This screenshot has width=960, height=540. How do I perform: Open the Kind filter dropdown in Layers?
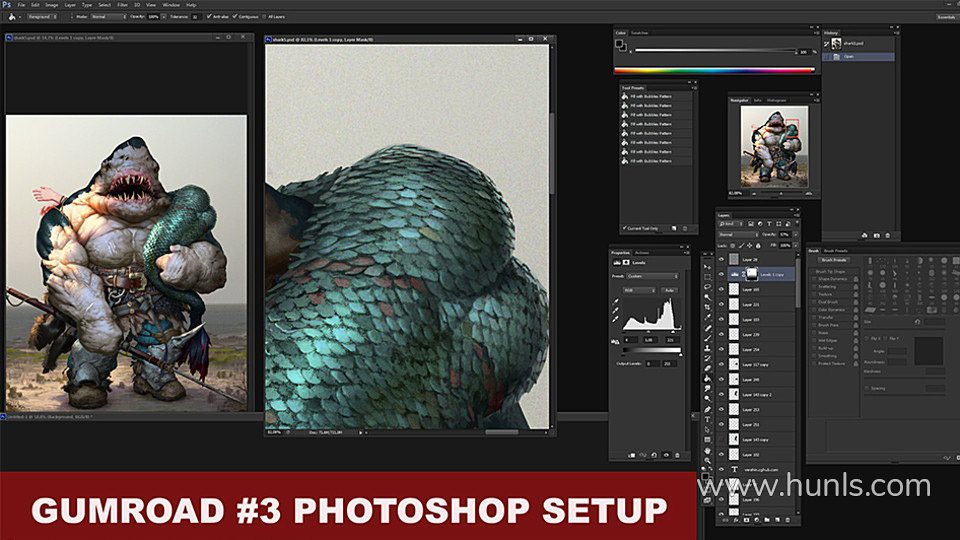[x=731, y=223]
